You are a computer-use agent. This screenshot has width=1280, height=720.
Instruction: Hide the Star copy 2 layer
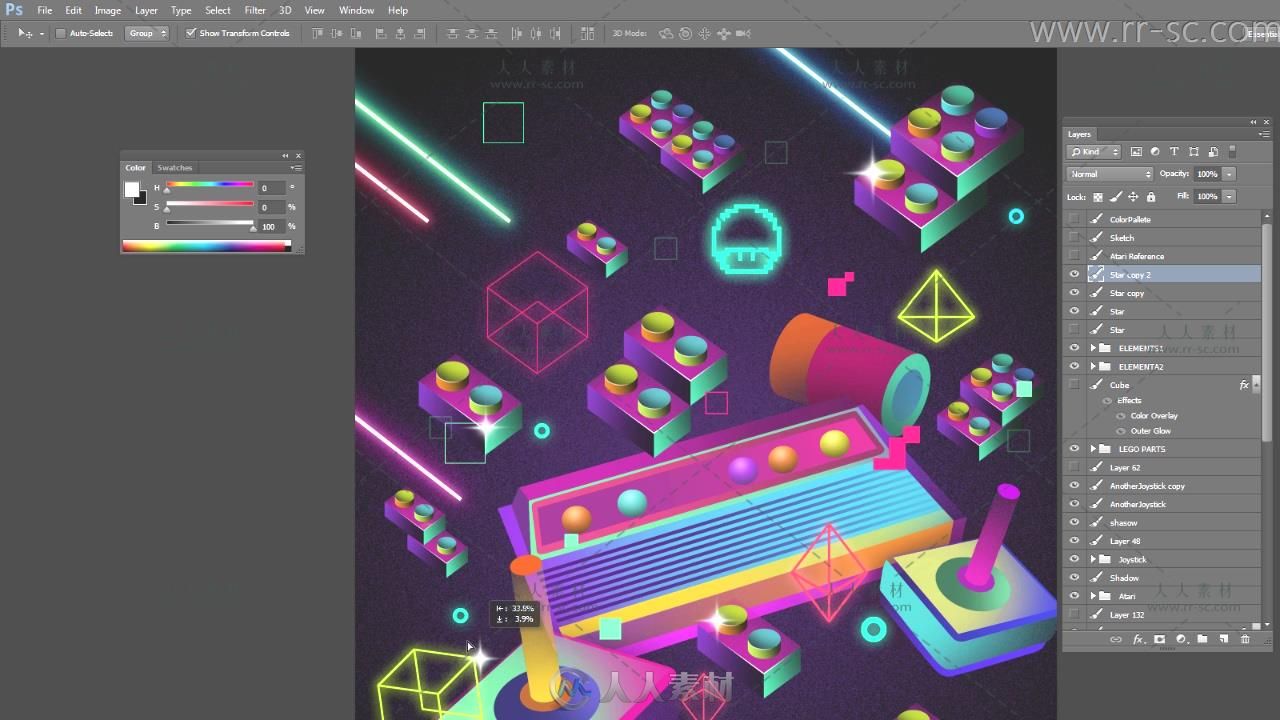(x=1074, y=275)
